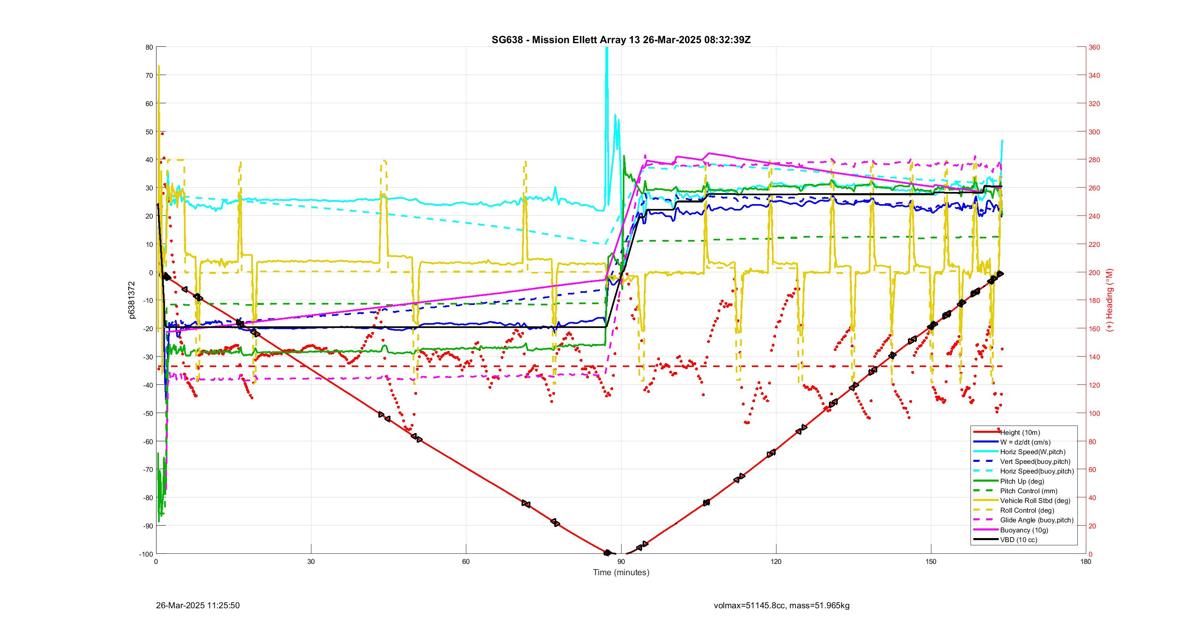
Task: Click the timestamp '26-Mar-2025 11:25:50'
Action: [x=198, y=605]
